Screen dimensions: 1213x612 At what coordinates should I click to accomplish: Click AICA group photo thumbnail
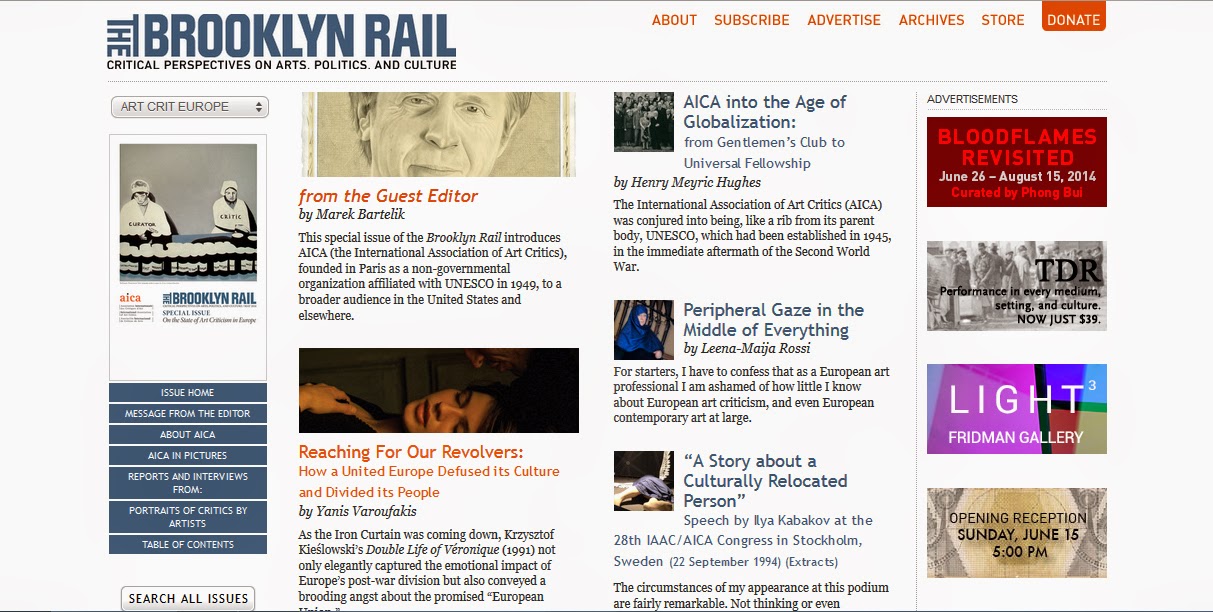click(x=643, y=122)
